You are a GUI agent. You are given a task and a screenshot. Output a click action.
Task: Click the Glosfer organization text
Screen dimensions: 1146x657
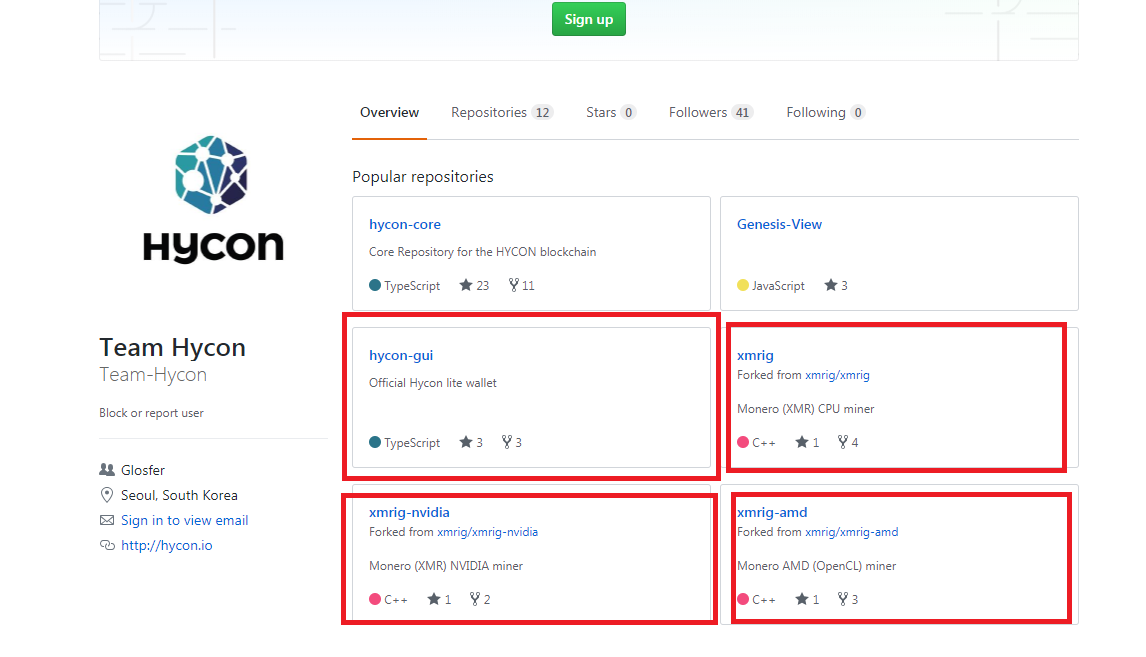pos(143,470)
